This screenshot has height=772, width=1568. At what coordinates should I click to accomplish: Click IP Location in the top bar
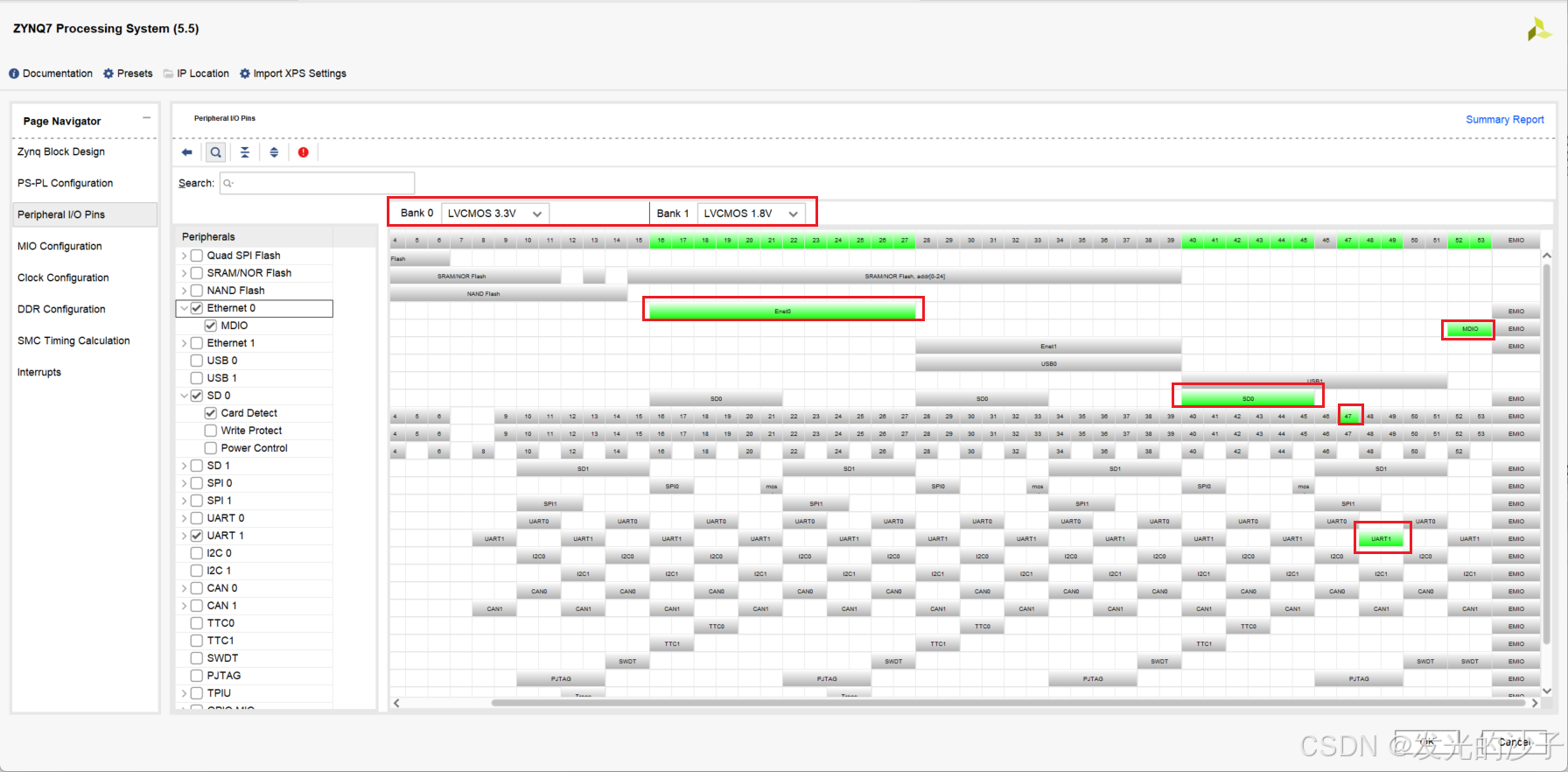tap(196, 74)
